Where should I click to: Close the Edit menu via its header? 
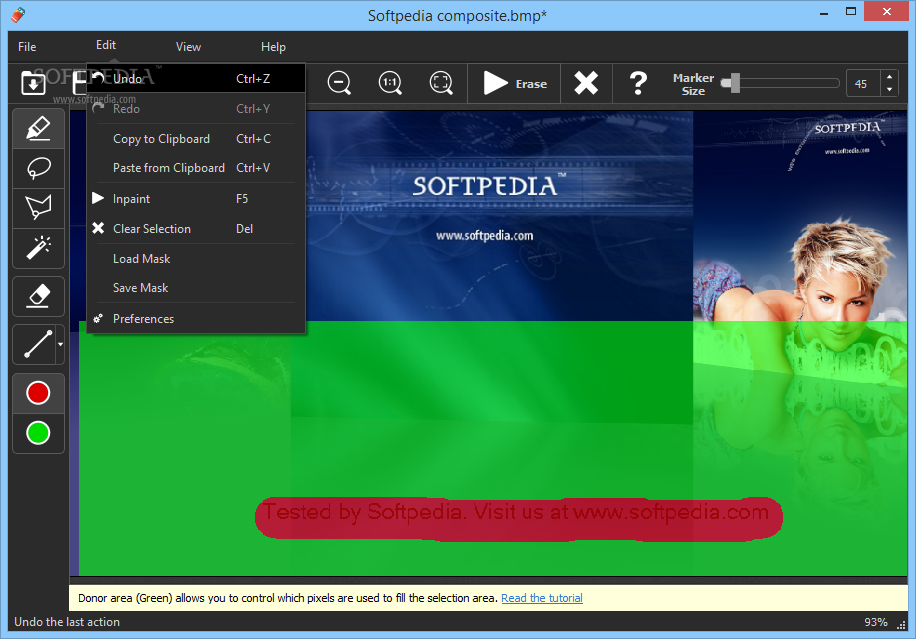tap(106, 45)
